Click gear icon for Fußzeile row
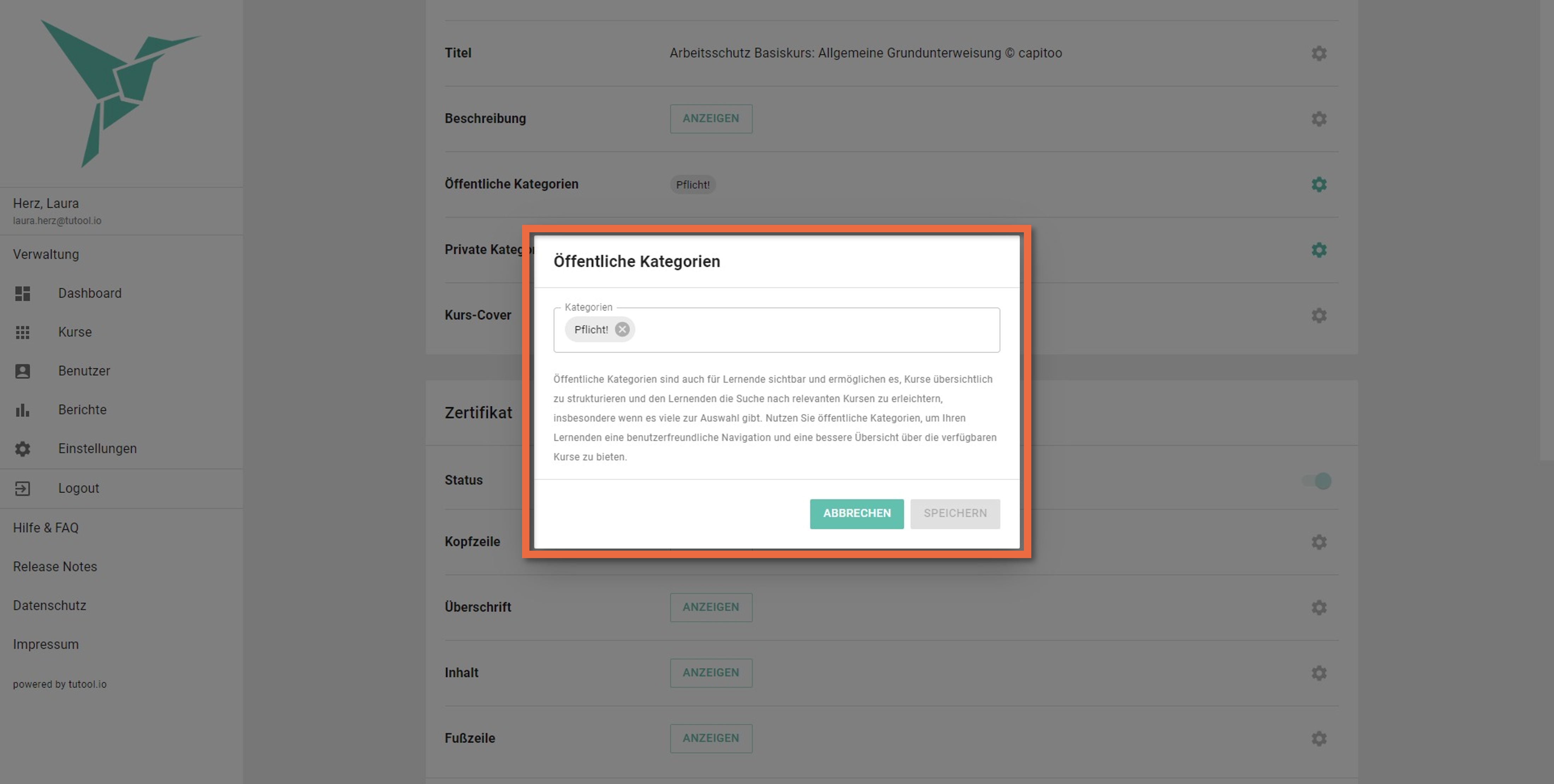This screenshot has width=1554, height=784. (1319, 738)
